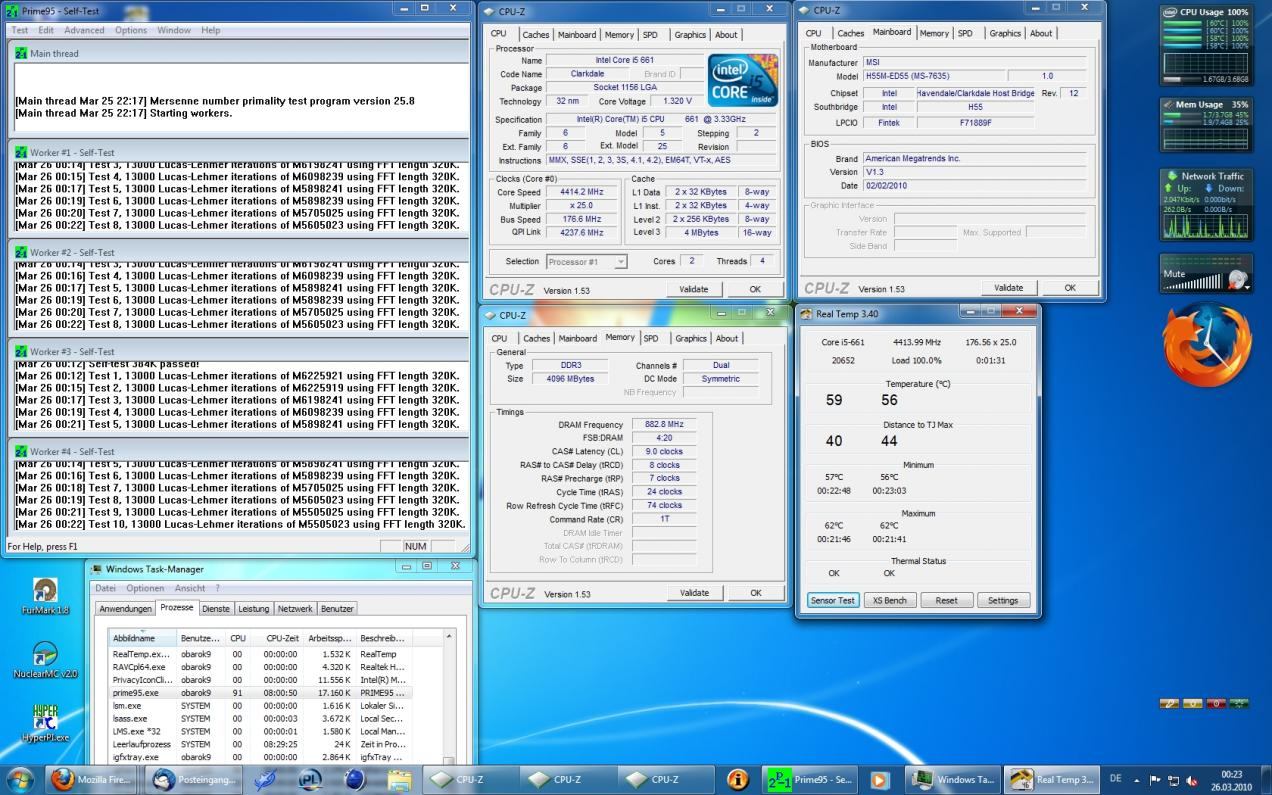Open the FurMark 1.8 desktop shortcut

click(45, 596)
